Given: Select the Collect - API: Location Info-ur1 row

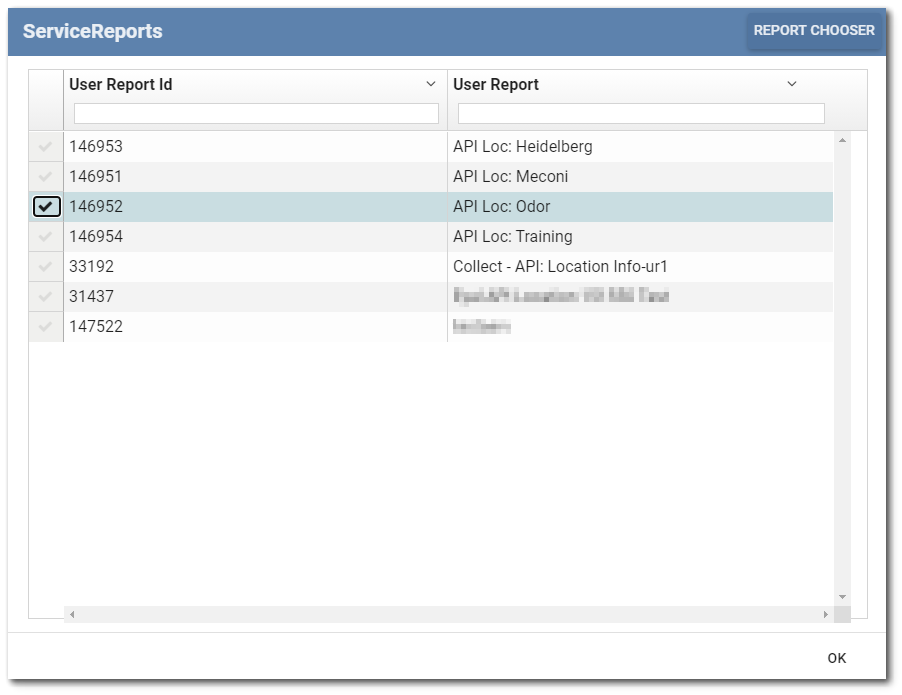Looking at the screenshot, I should point(560,266).
